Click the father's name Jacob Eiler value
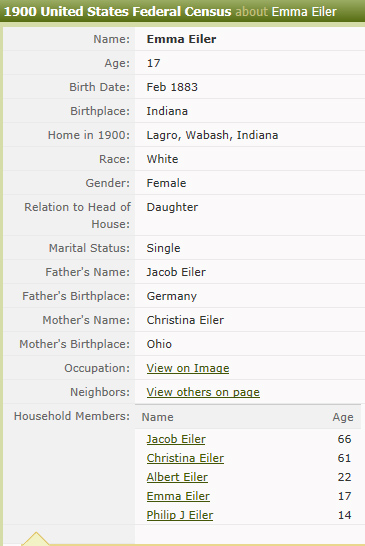Viewport: 365px width, 546px height. click(176, 272)
